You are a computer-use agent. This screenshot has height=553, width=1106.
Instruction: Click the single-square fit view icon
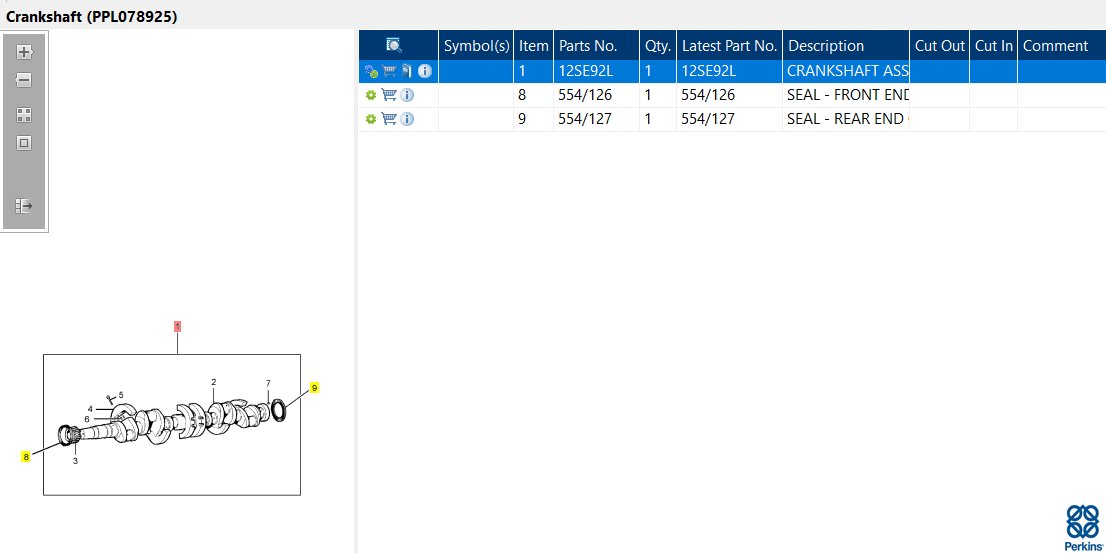pyautogui.click(x=24, y=143)
